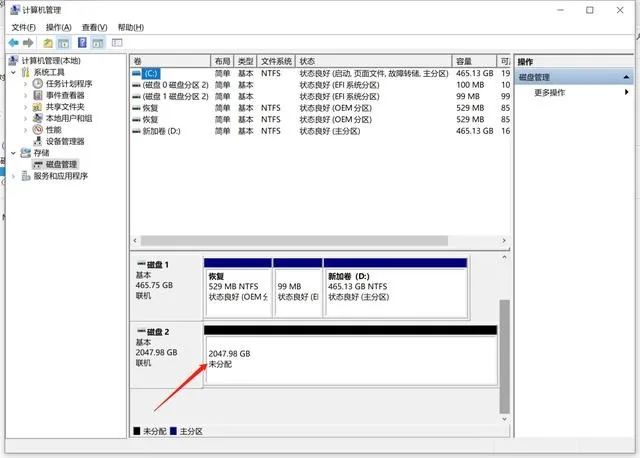Expand the 本地用户和组 tree node
This screenshot has width=640, height=458.
pos(25,118)
